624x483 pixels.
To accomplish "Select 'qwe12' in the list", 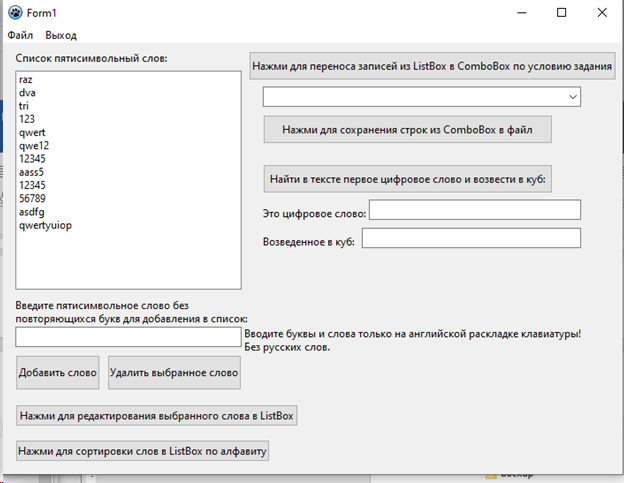I will pos(128,146).
